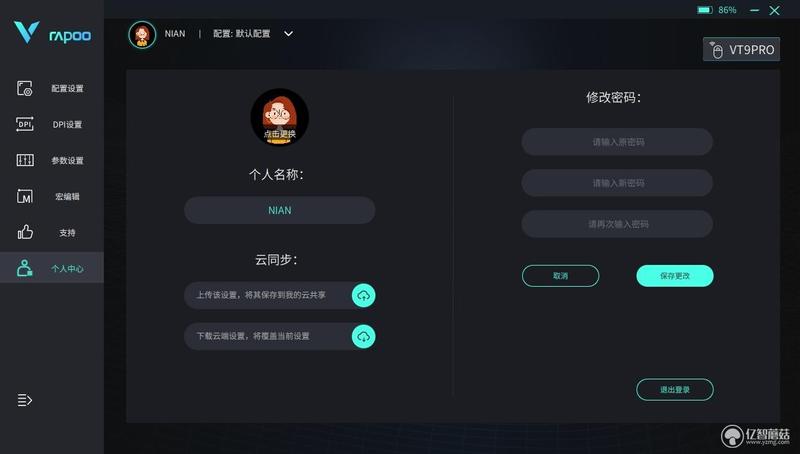This screenshot has width=800, height=454.
Task: Click the cloud upload icon button
Action: pyautogui.click(x=363, y=295)
